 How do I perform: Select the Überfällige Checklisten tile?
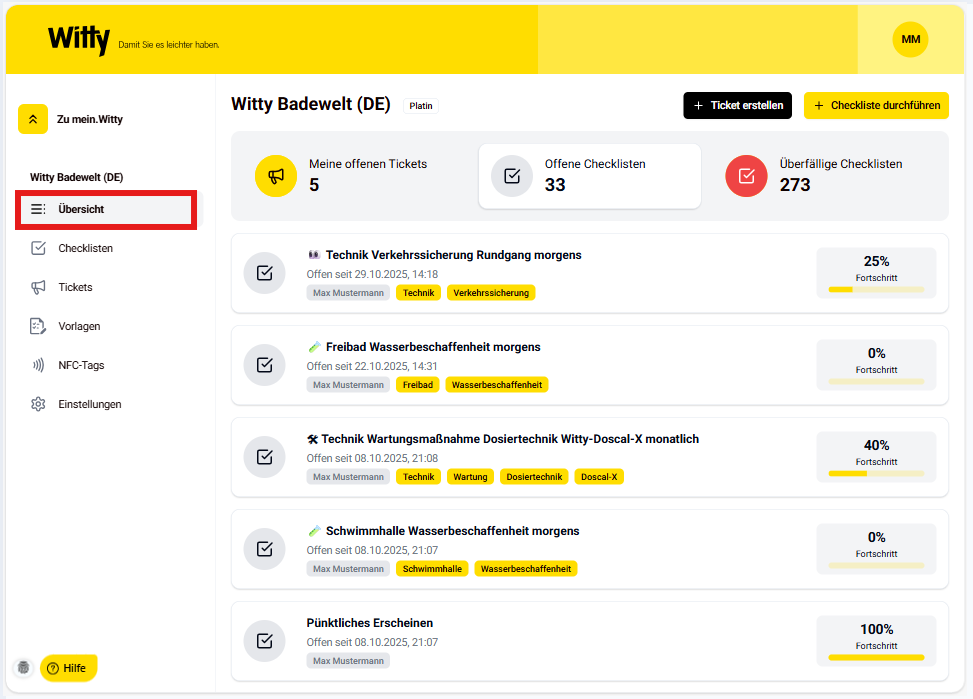[825, 176]
